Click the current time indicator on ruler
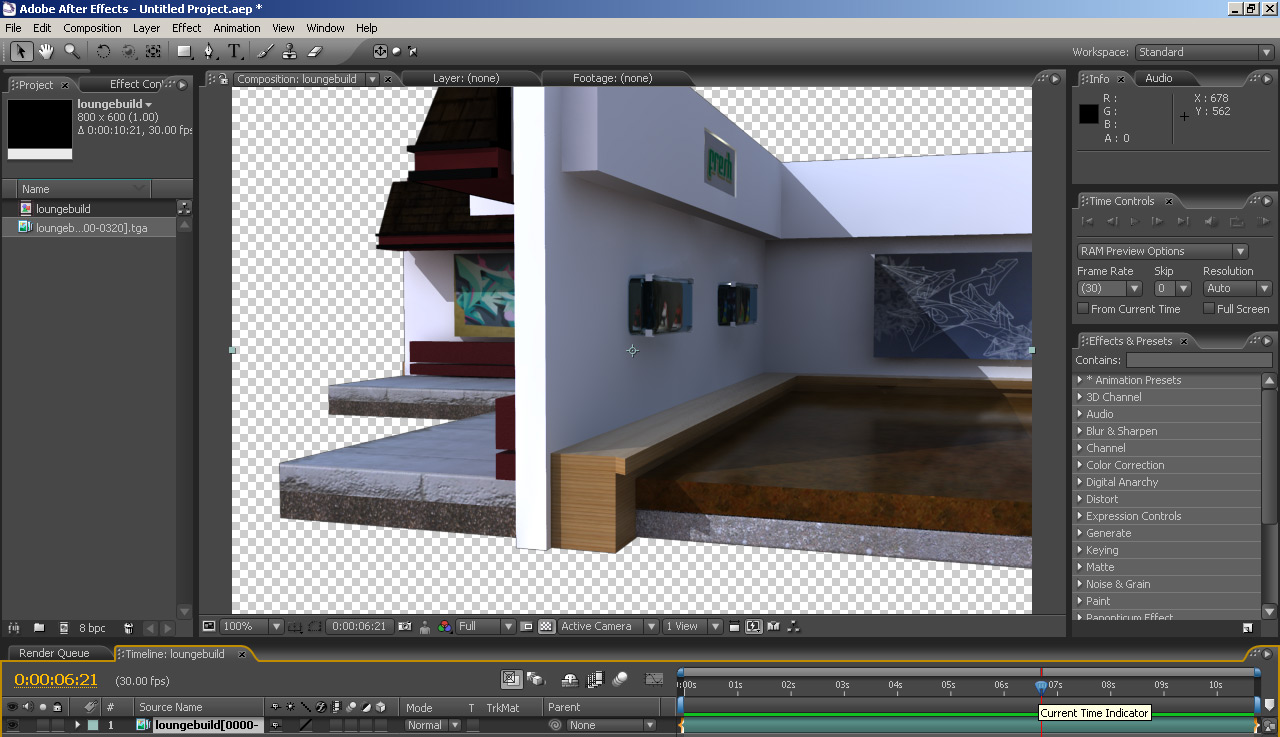This screenshot has width=1280, height=737. [1041, 687]
